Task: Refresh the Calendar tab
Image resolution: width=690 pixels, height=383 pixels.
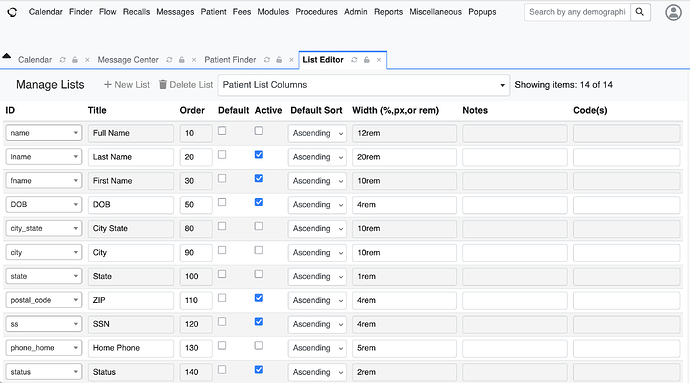Action: [x=62, y=60]
